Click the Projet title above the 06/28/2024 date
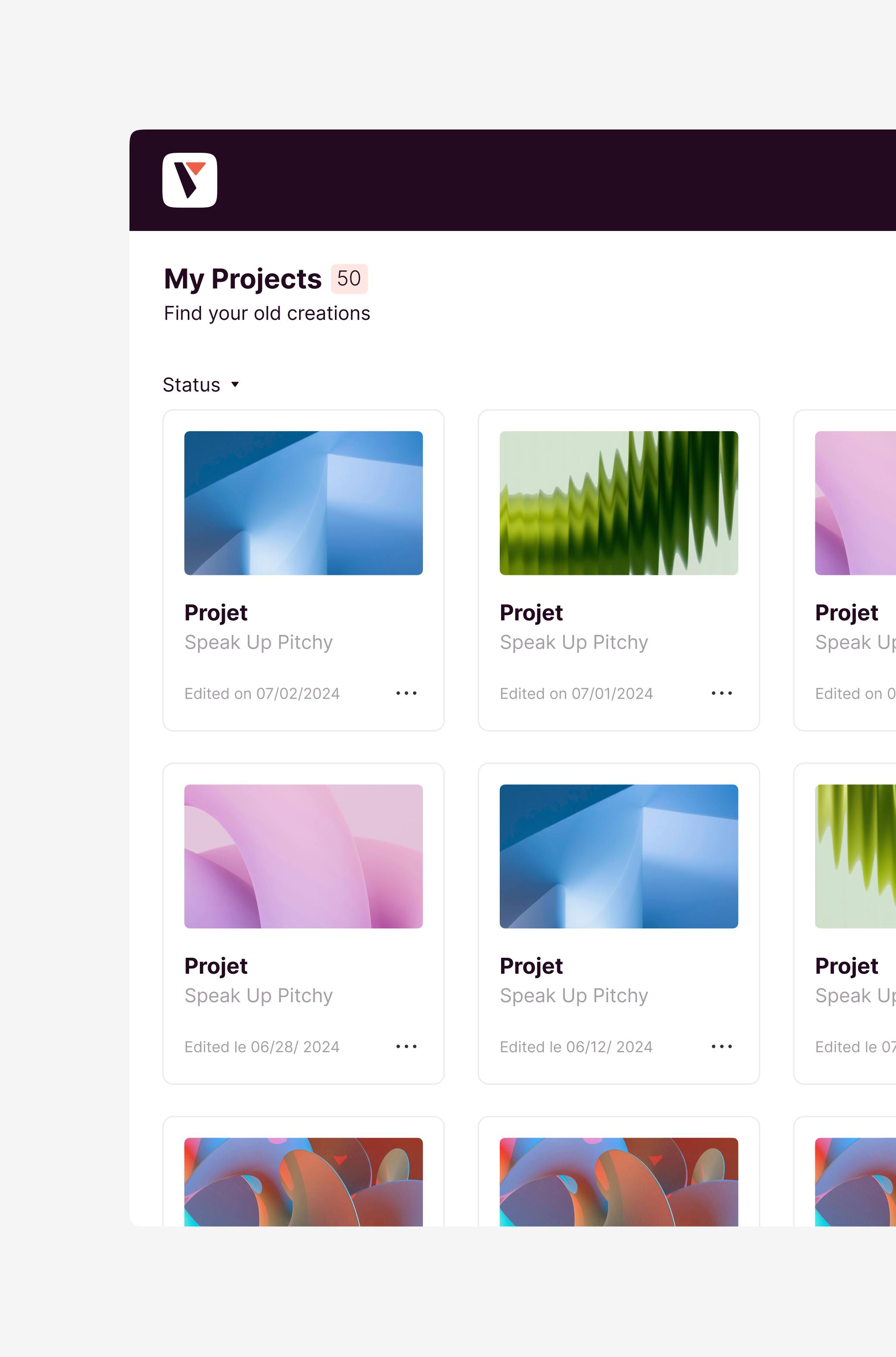The width and height of the screenshot is (896, 1357). 216,966
